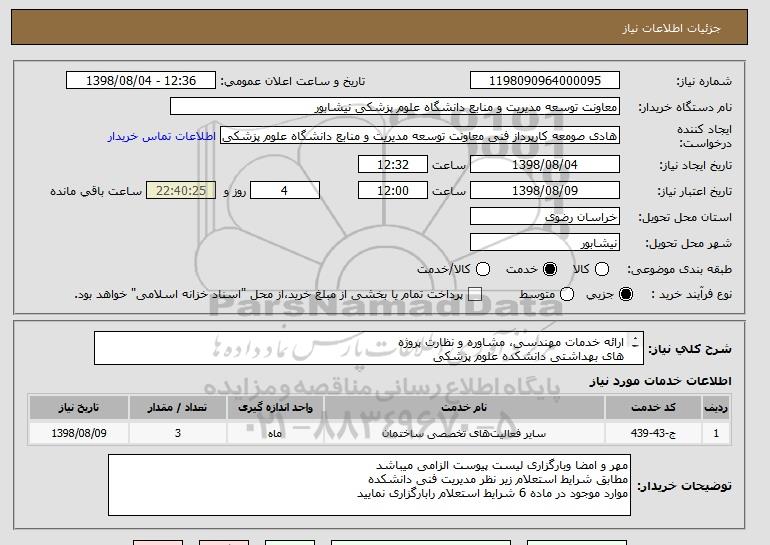Click the buyer organization name field
Viewport: 770px width, 545px height.
pyautogui.click(x=395, y=107)
